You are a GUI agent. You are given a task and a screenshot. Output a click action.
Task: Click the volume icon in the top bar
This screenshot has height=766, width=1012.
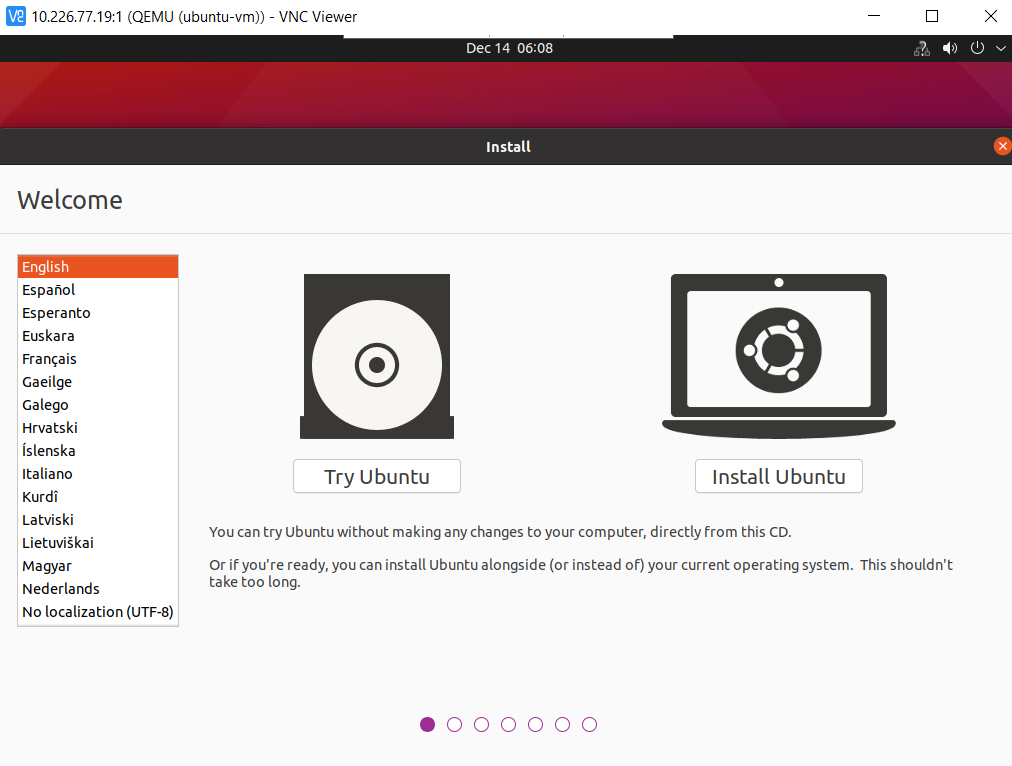(x=948, y=47)
